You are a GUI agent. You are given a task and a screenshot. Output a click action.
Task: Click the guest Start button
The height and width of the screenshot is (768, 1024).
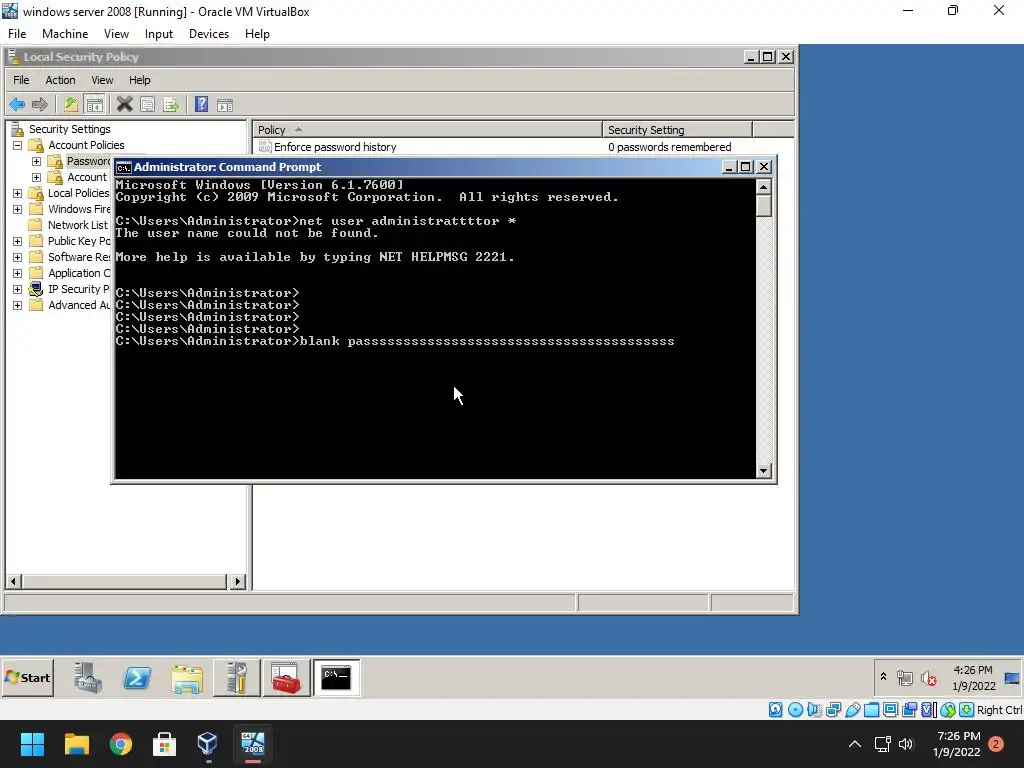[x=28, y=678]
